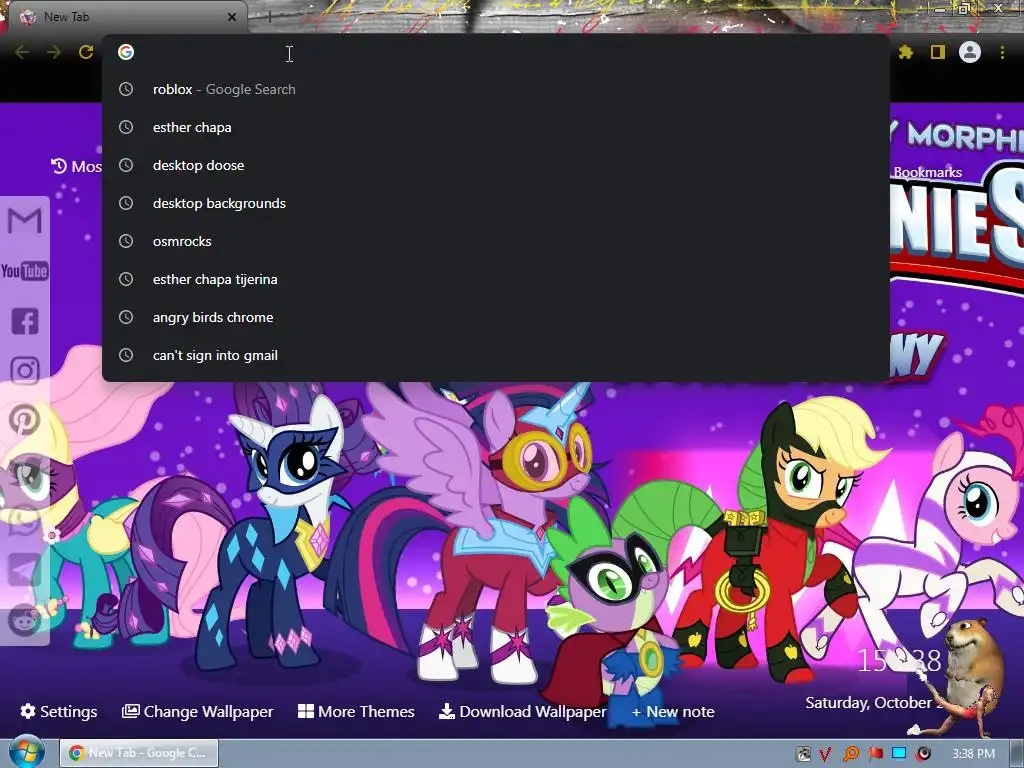
Task: Open the Most Visited link
Action: point(76,166)
